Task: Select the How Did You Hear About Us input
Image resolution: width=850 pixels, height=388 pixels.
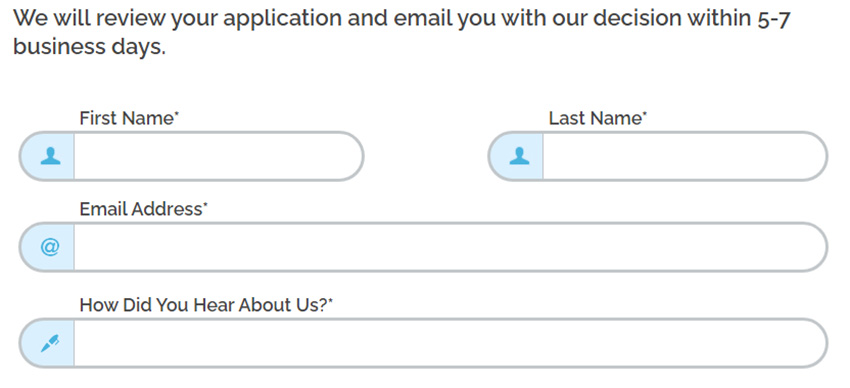Action: [x=450, y=342]
